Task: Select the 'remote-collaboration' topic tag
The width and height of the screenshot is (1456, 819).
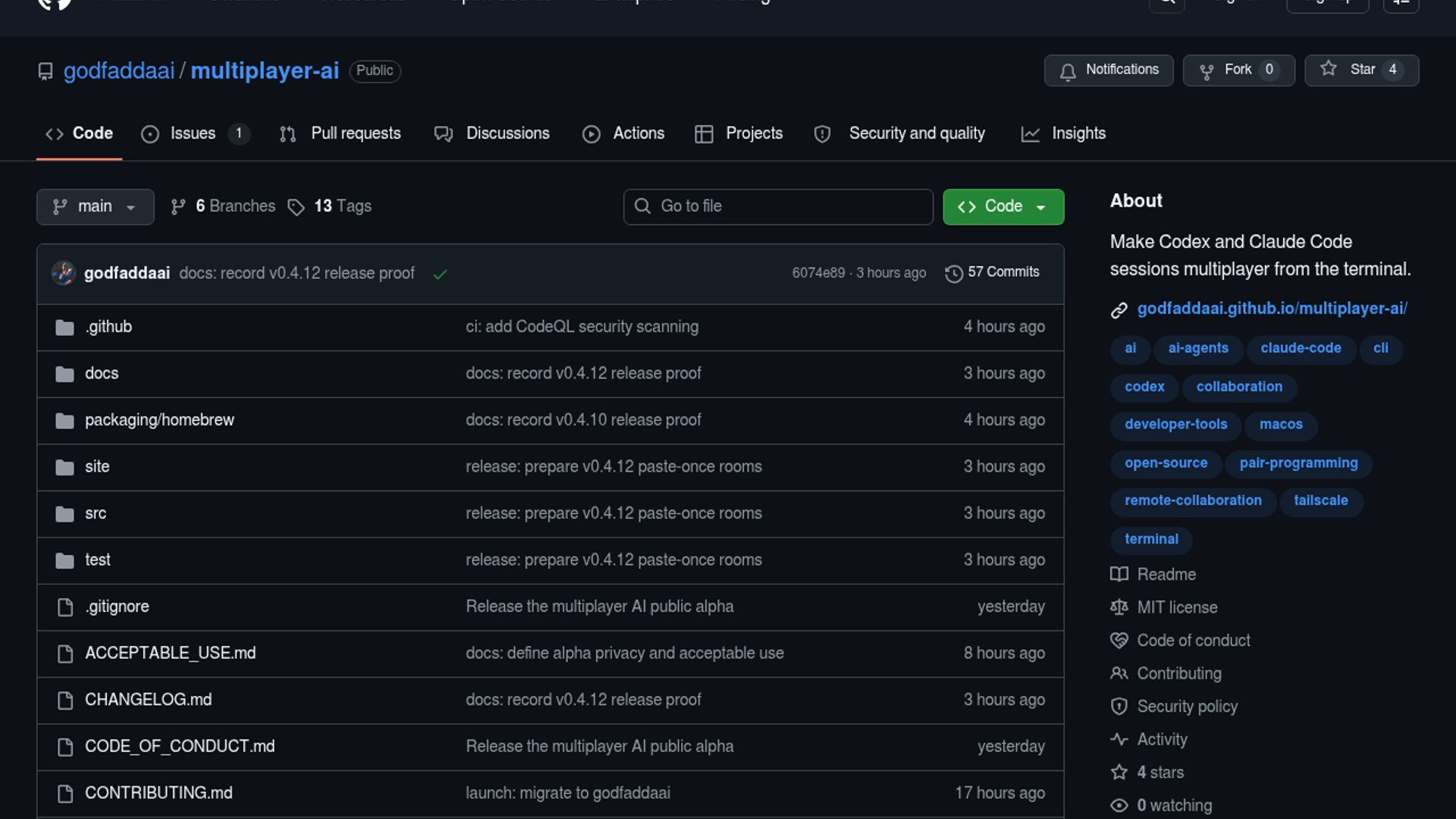Action: point(1194,502)
